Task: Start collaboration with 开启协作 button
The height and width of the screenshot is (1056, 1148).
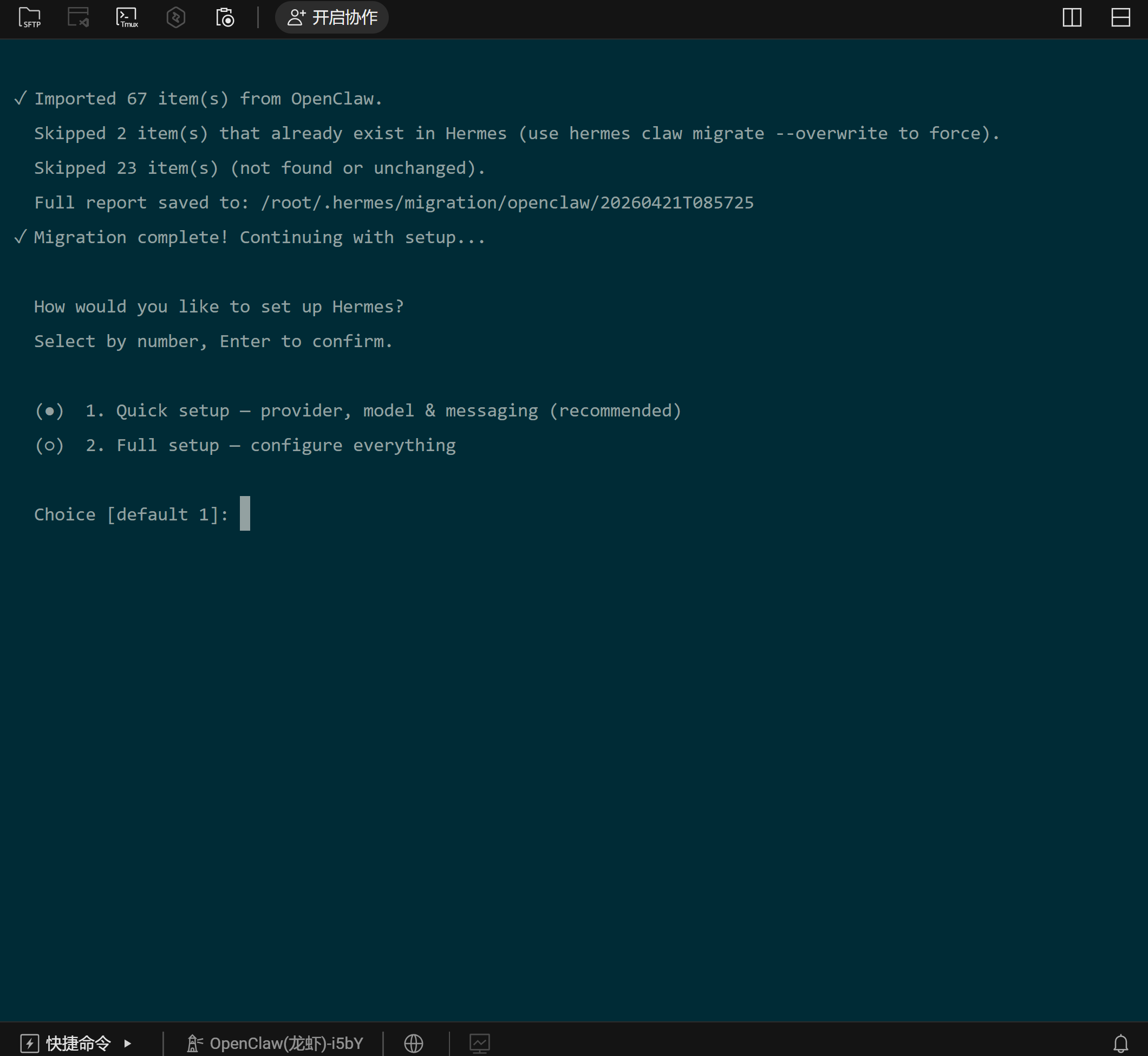Action: [x=332, y=17]
